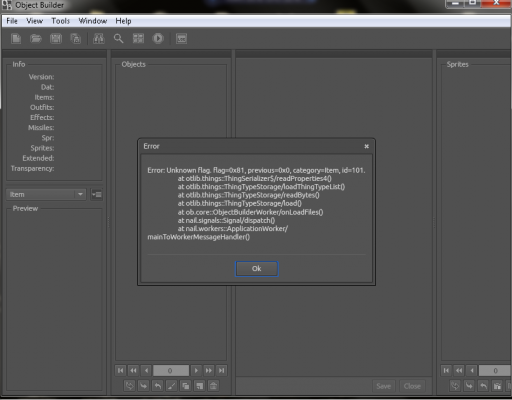
Task: Click the Animation play toolbar icon
Action: click(x=158, y=39)
